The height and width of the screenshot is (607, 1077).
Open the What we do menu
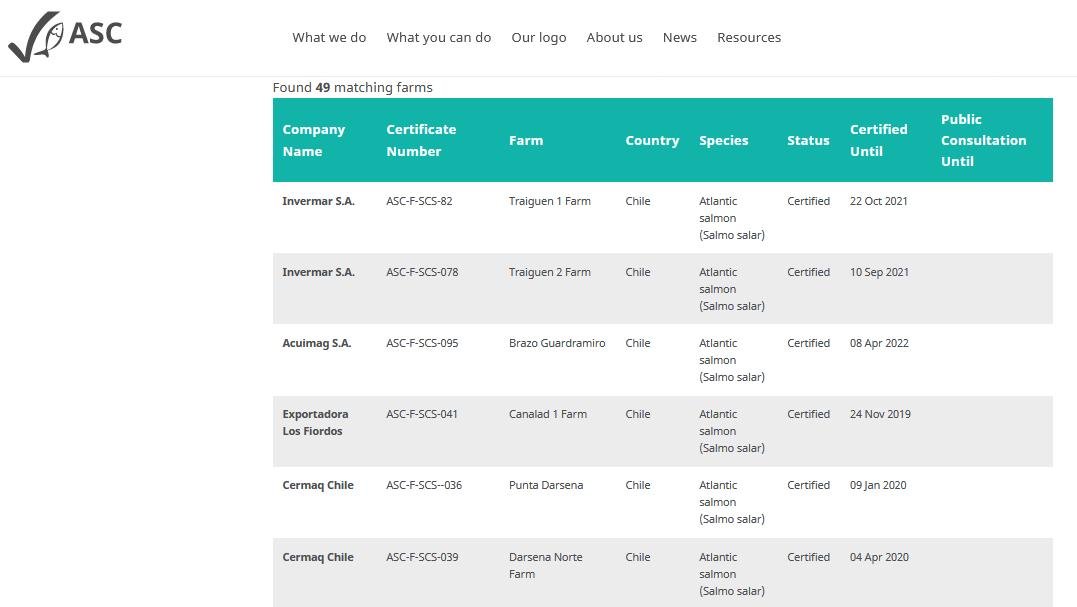tap(329, 37)
